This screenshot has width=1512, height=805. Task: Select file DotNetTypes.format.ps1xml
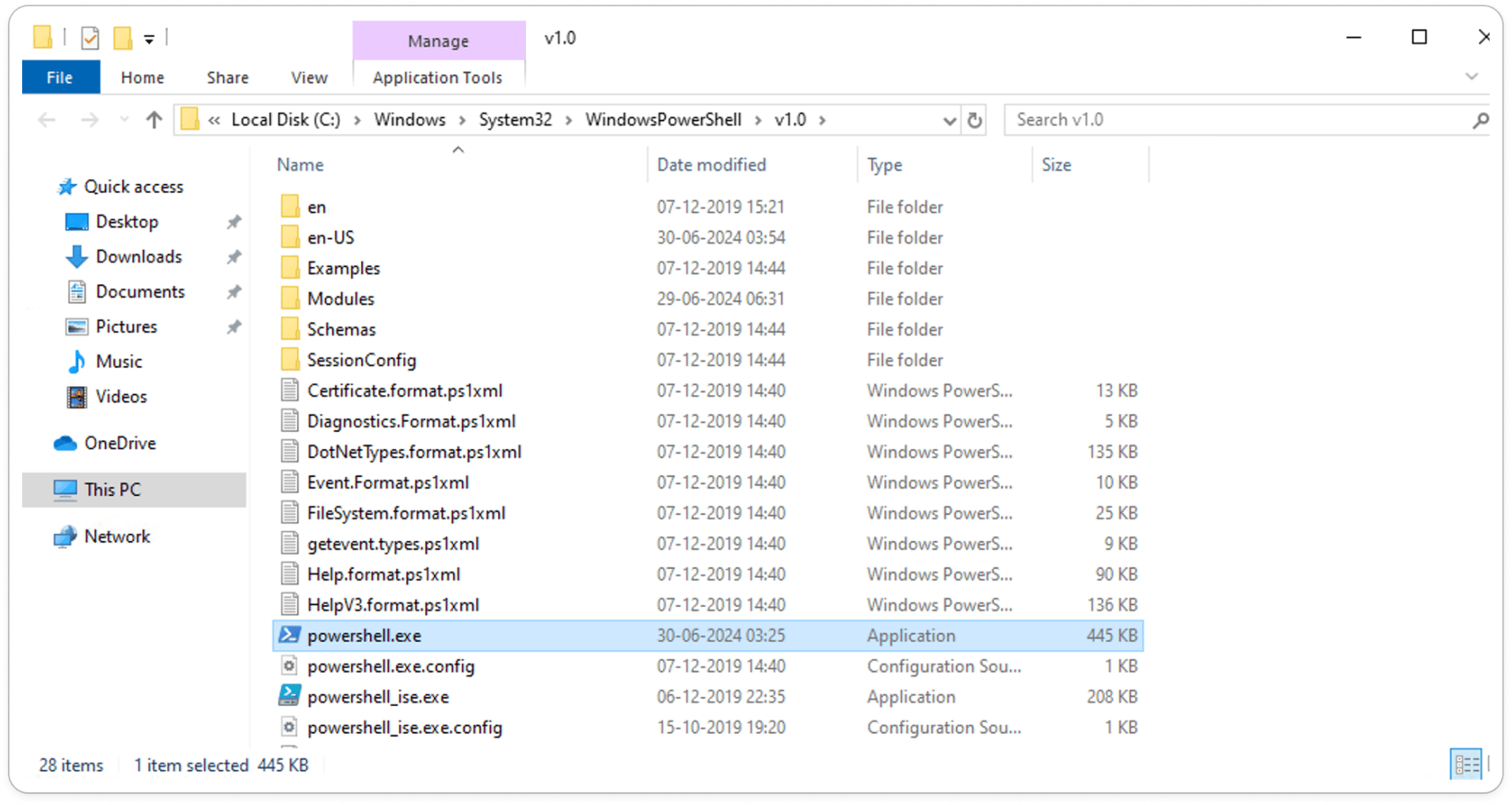[414, 452]
